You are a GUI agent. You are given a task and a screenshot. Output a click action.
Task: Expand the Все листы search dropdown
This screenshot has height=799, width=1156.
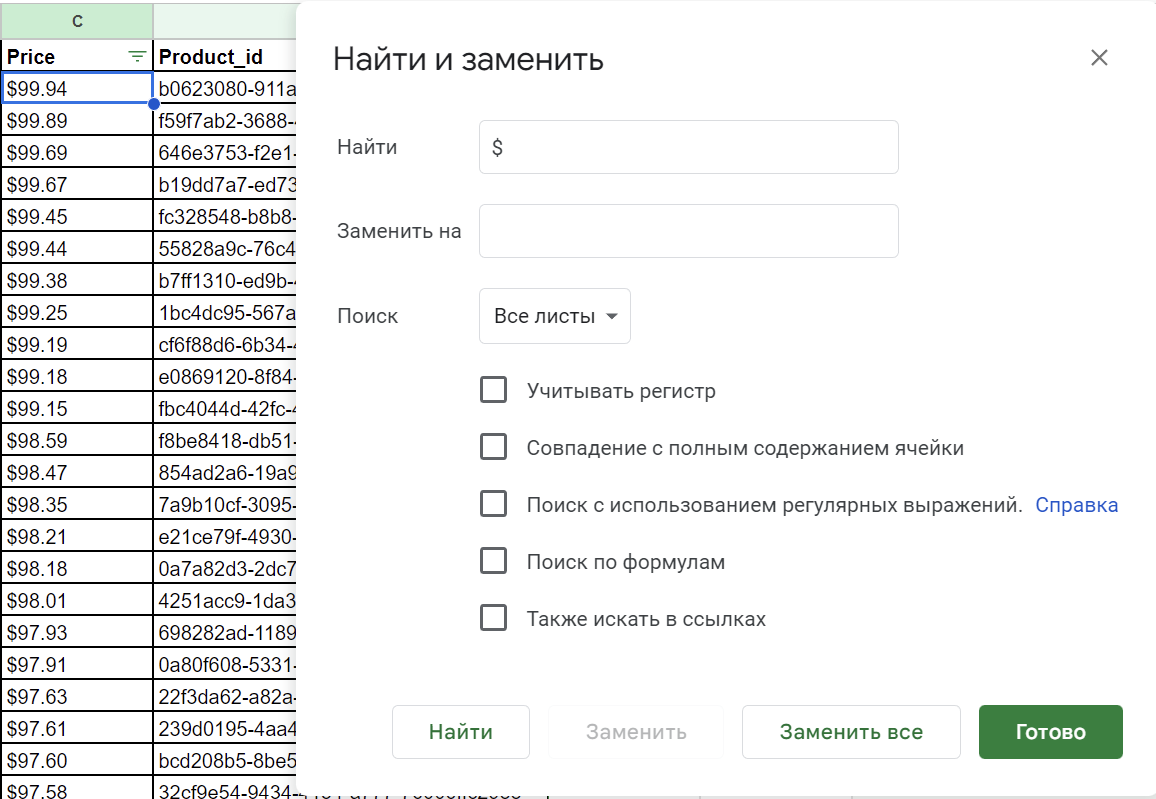pyautogui.click(x=555, y=316)
